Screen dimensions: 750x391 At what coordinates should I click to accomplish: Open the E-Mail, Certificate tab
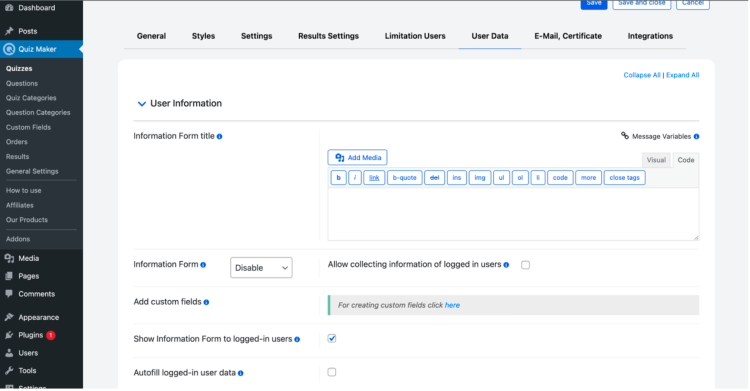(568, 36)
